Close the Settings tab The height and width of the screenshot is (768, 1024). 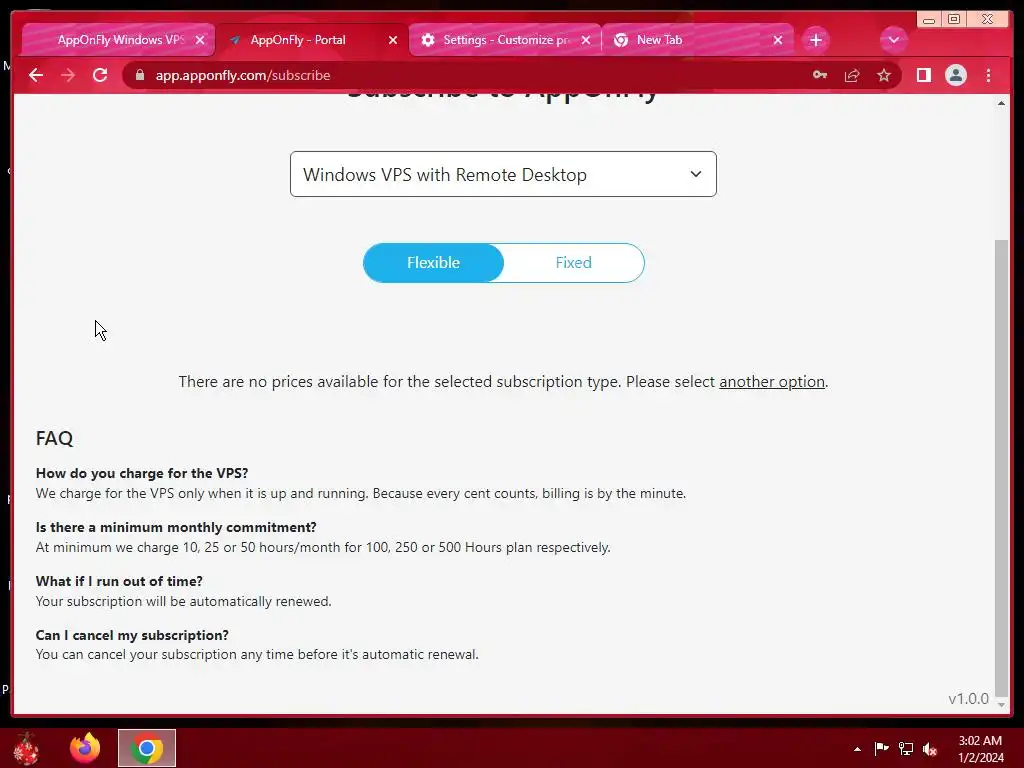click(x=586, y=40)
